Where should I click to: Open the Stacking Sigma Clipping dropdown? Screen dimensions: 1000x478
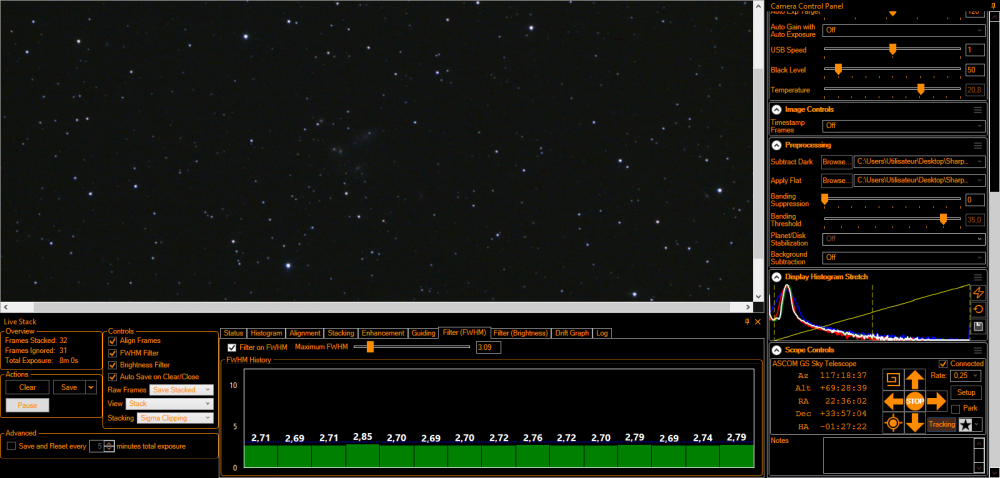coord(176,418)
